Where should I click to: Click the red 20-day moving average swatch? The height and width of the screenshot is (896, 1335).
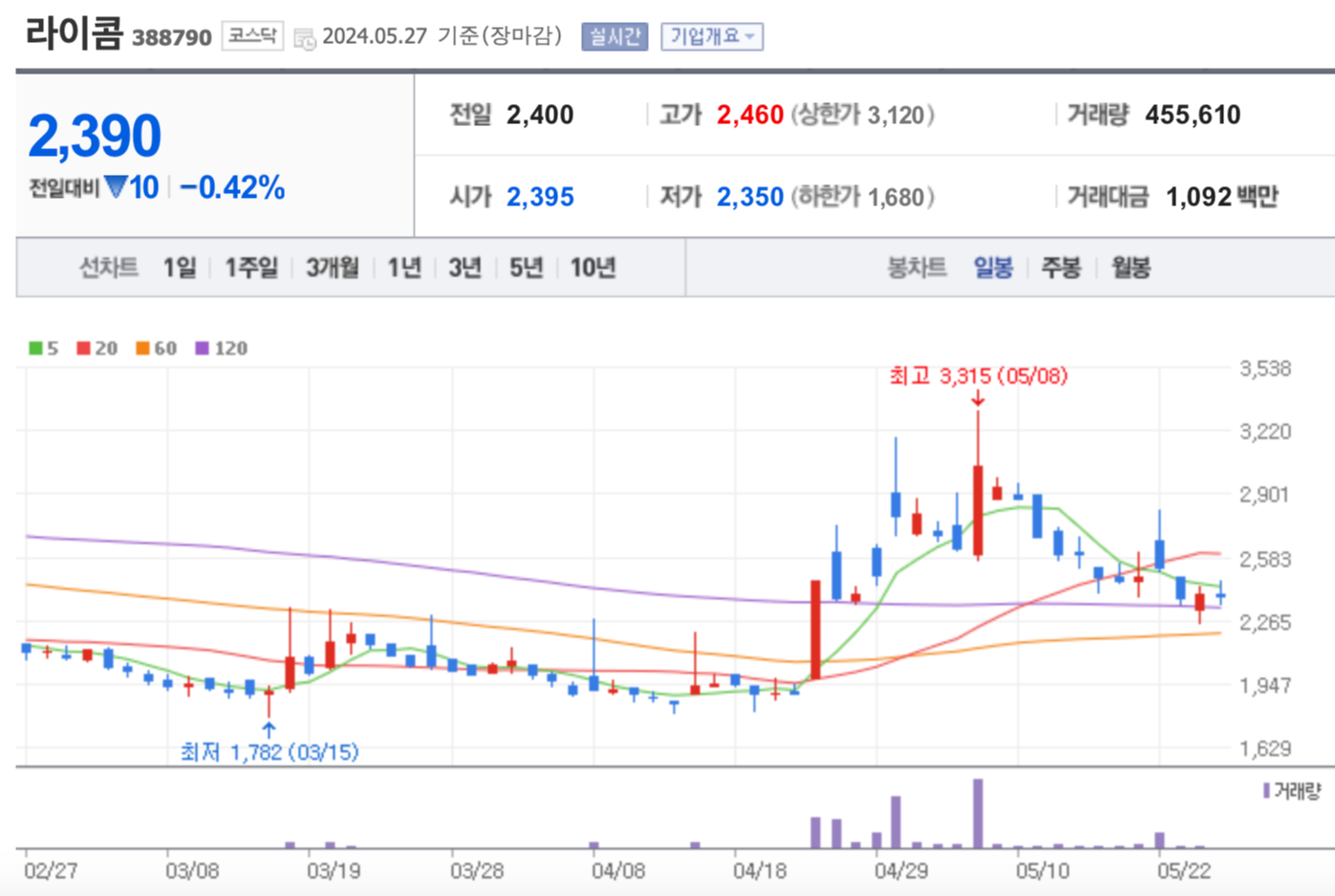point(84,349)
